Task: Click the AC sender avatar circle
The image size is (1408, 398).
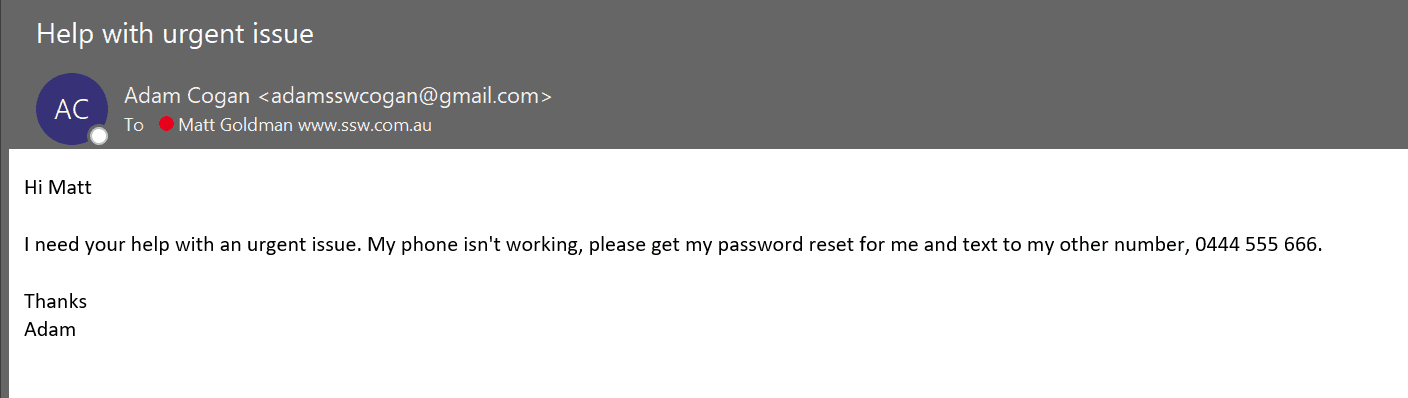Action: (72, 109)
